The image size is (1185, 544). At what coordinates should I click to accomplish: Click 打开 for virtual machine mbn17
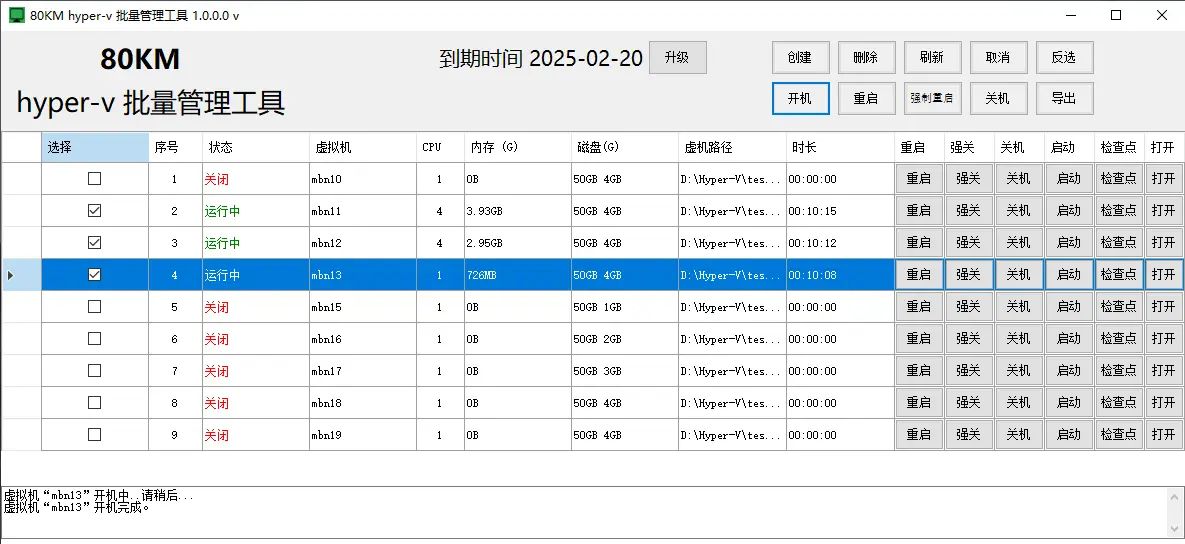click(1164, 371)
